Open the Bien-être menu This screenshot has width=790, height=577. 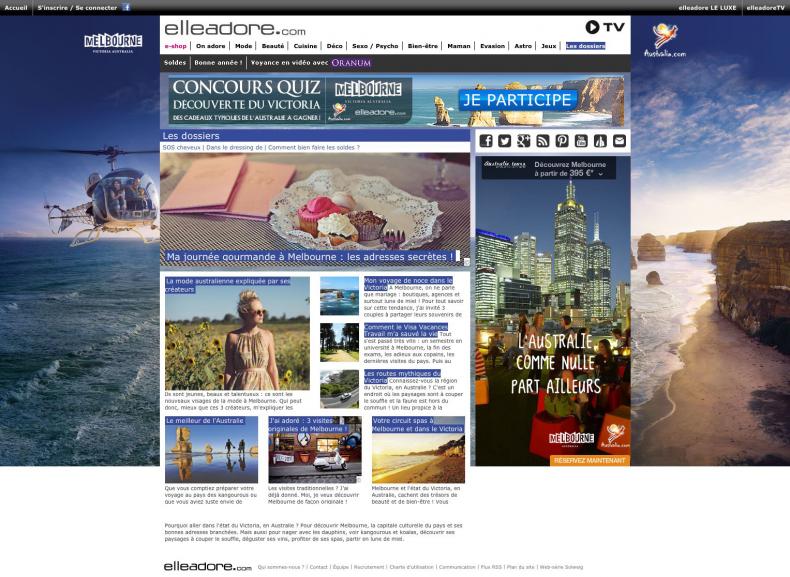point(423,46)
